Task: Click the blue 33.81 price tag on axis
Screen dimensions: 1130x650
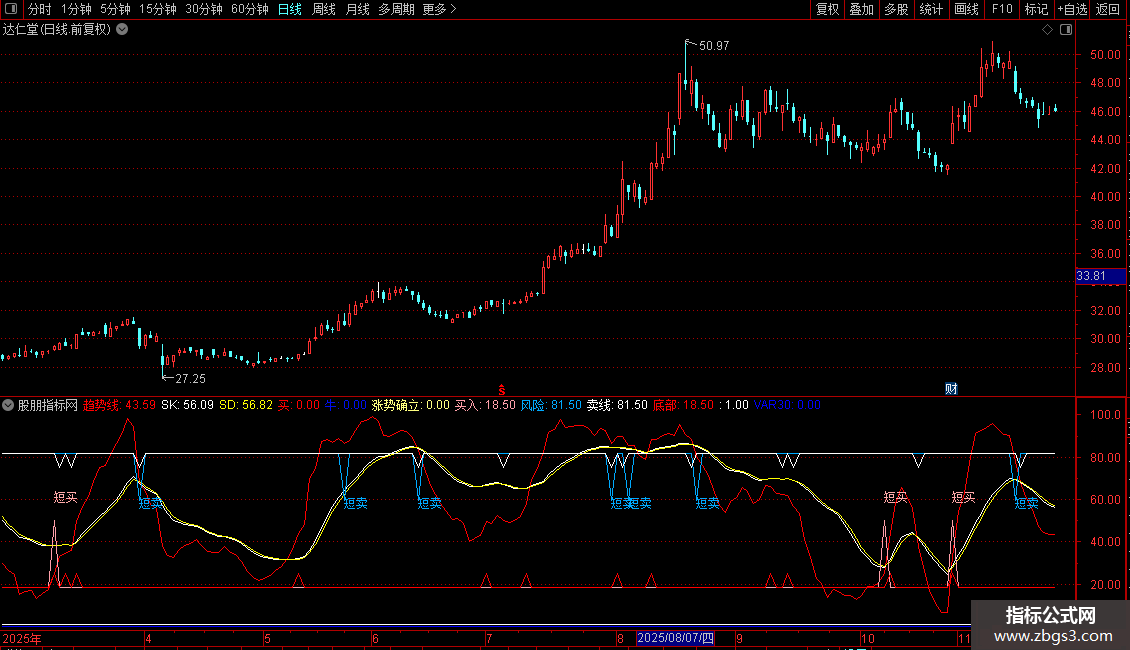Action: (1100, 276)
